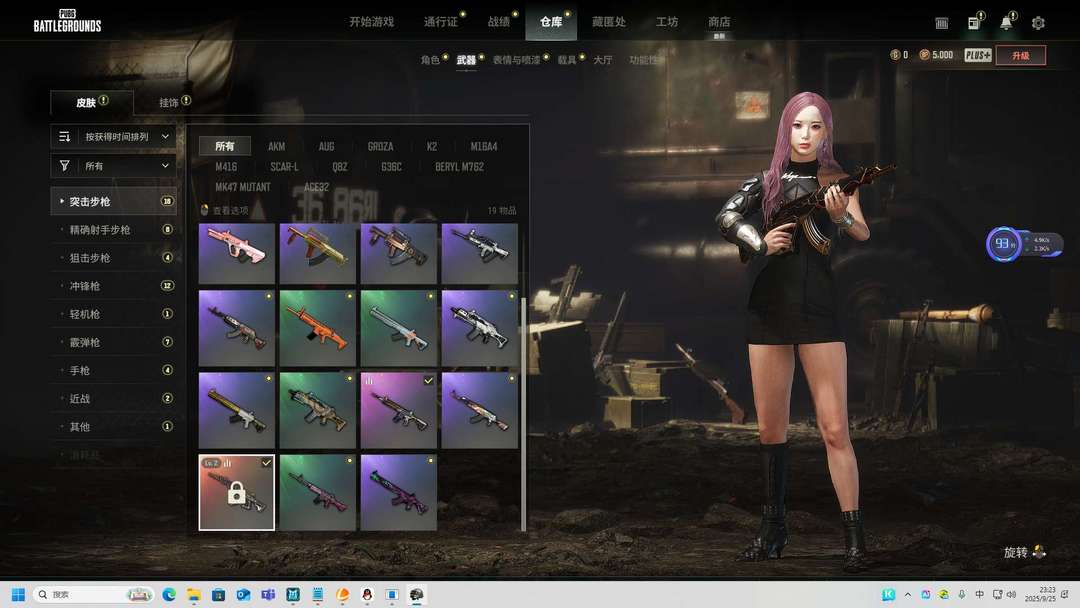Click the 93 performance overlay widget
1080x608 pixels.
click(x=1024, y=244)
